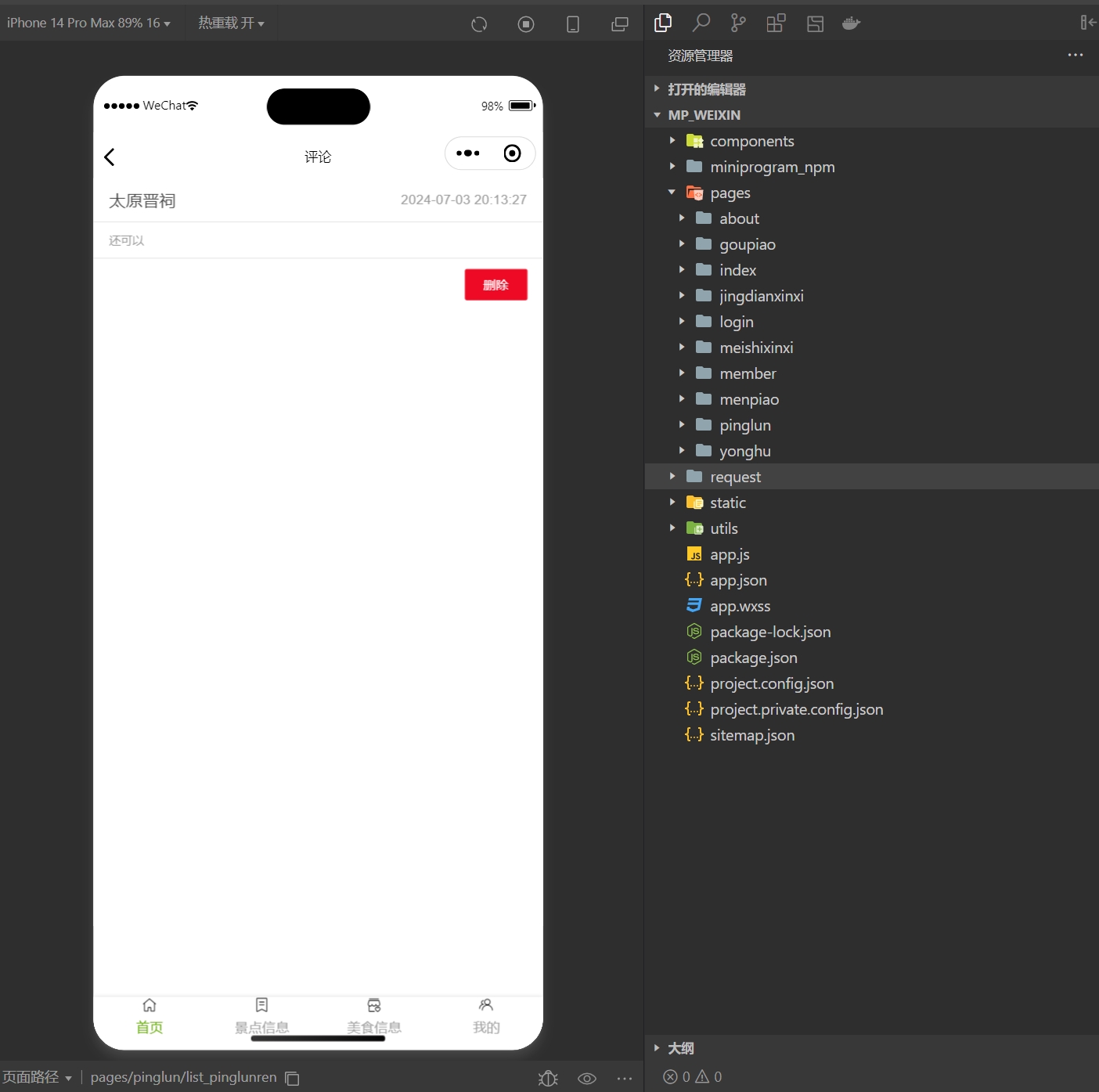Tap the mini program three-dots menu
The image size is (1099, 1092).
tap(468, 153)
